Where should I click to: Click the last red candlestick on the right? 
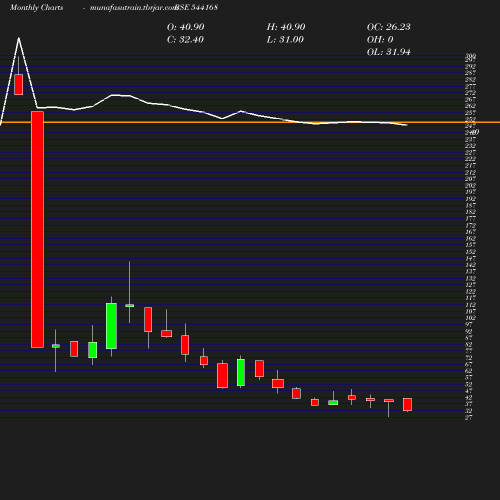click(x=407, y=404)
